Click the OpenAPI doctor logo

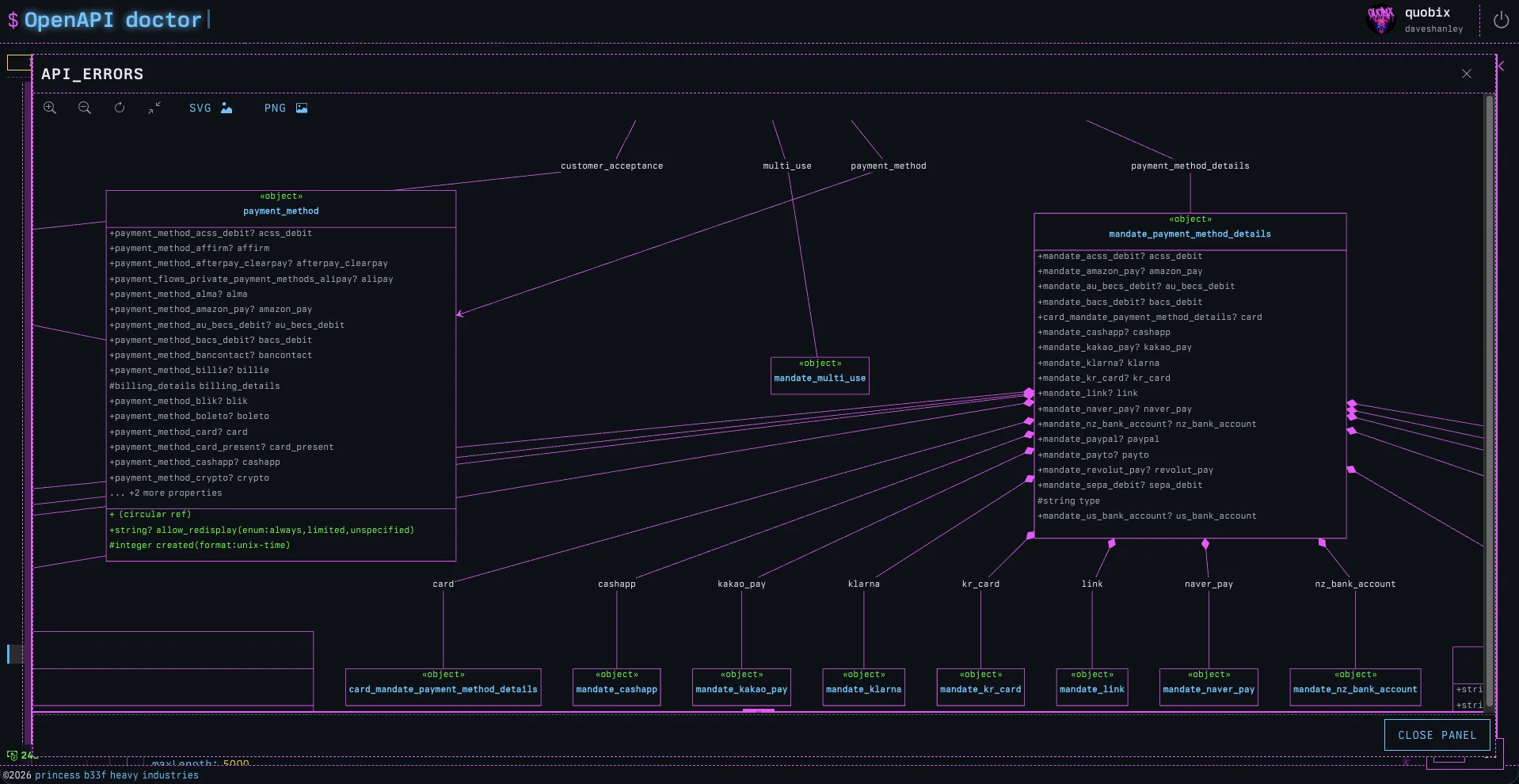click(x=112, y=20)
